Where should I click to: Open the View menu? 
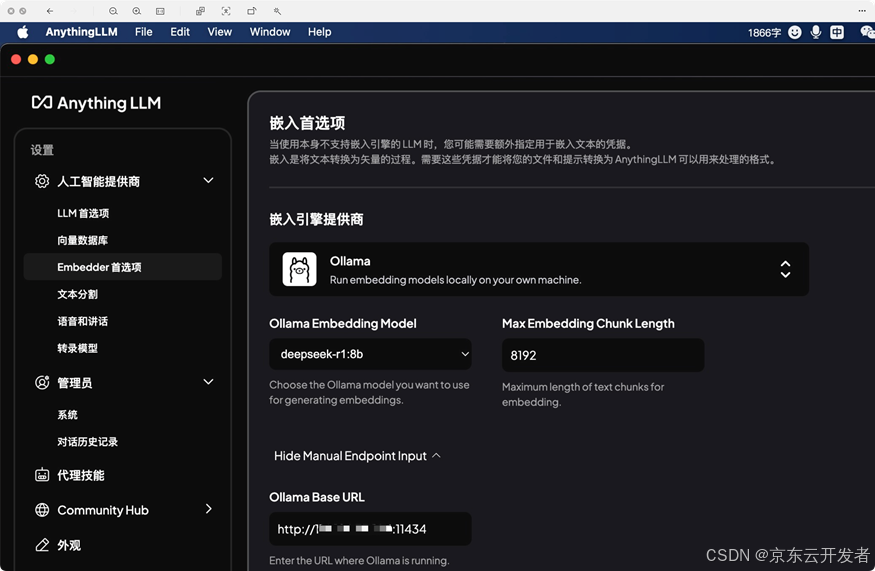[x=219, y=32]
